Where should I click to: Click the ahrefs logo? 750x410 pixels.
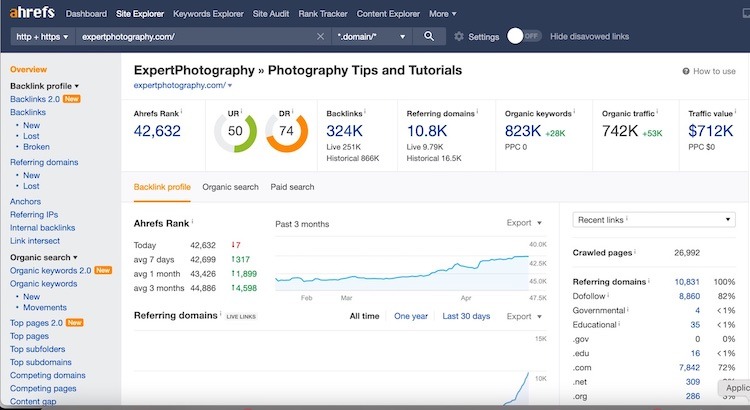click(x=32, y=13)
